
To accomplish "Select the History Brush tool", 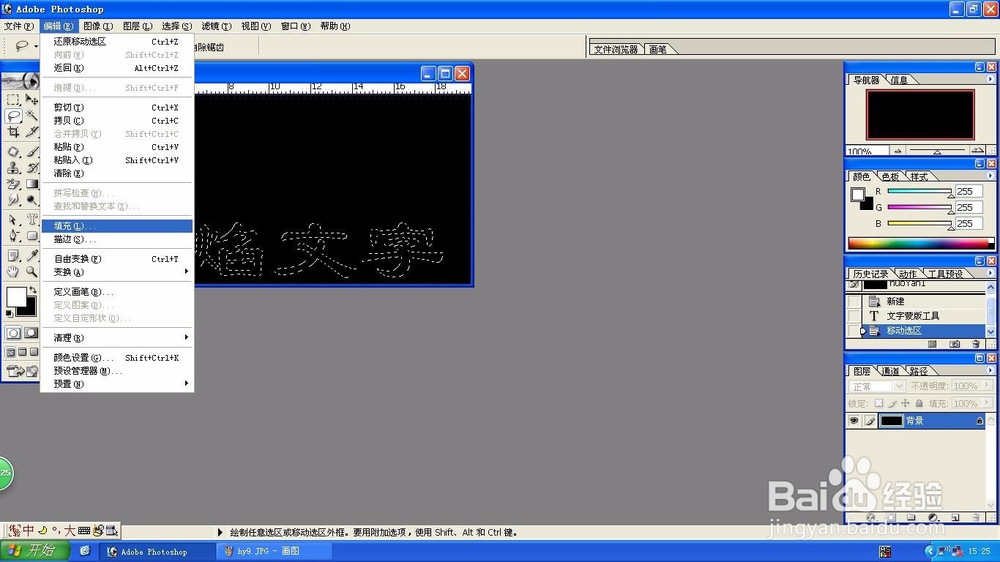I will click(x=31, y=168).
